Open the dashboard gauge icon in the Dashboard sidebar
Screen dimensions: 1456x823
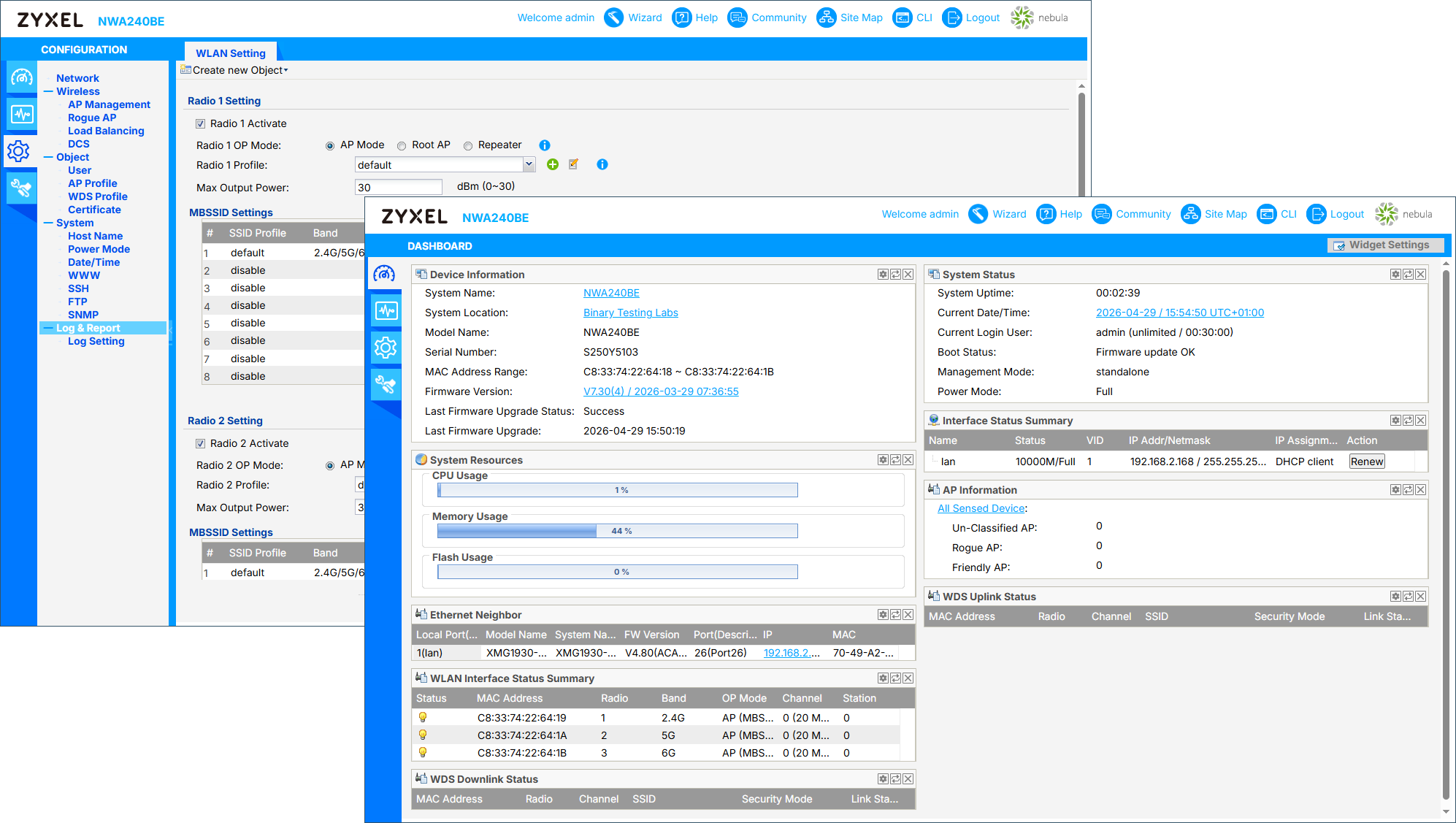click(385, 275)
